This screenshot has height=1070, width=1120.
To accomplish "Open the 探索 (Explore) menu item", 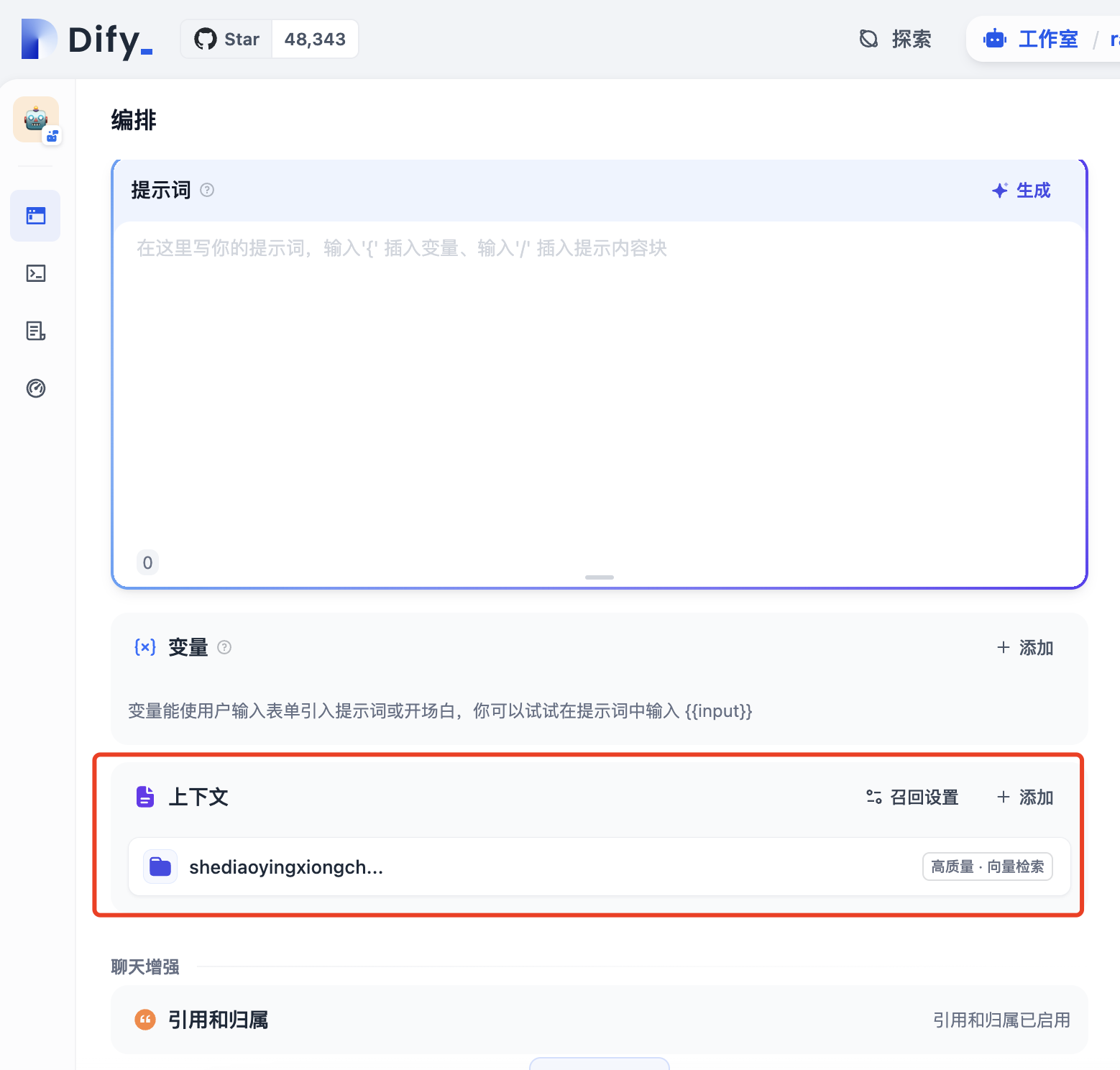I will coord(896,40).
